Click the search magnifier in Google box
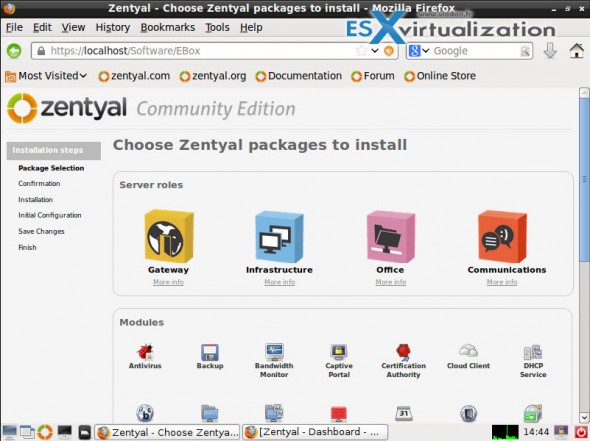The height and width of the screenshot is (441, 590). click(x=525, y=51)
